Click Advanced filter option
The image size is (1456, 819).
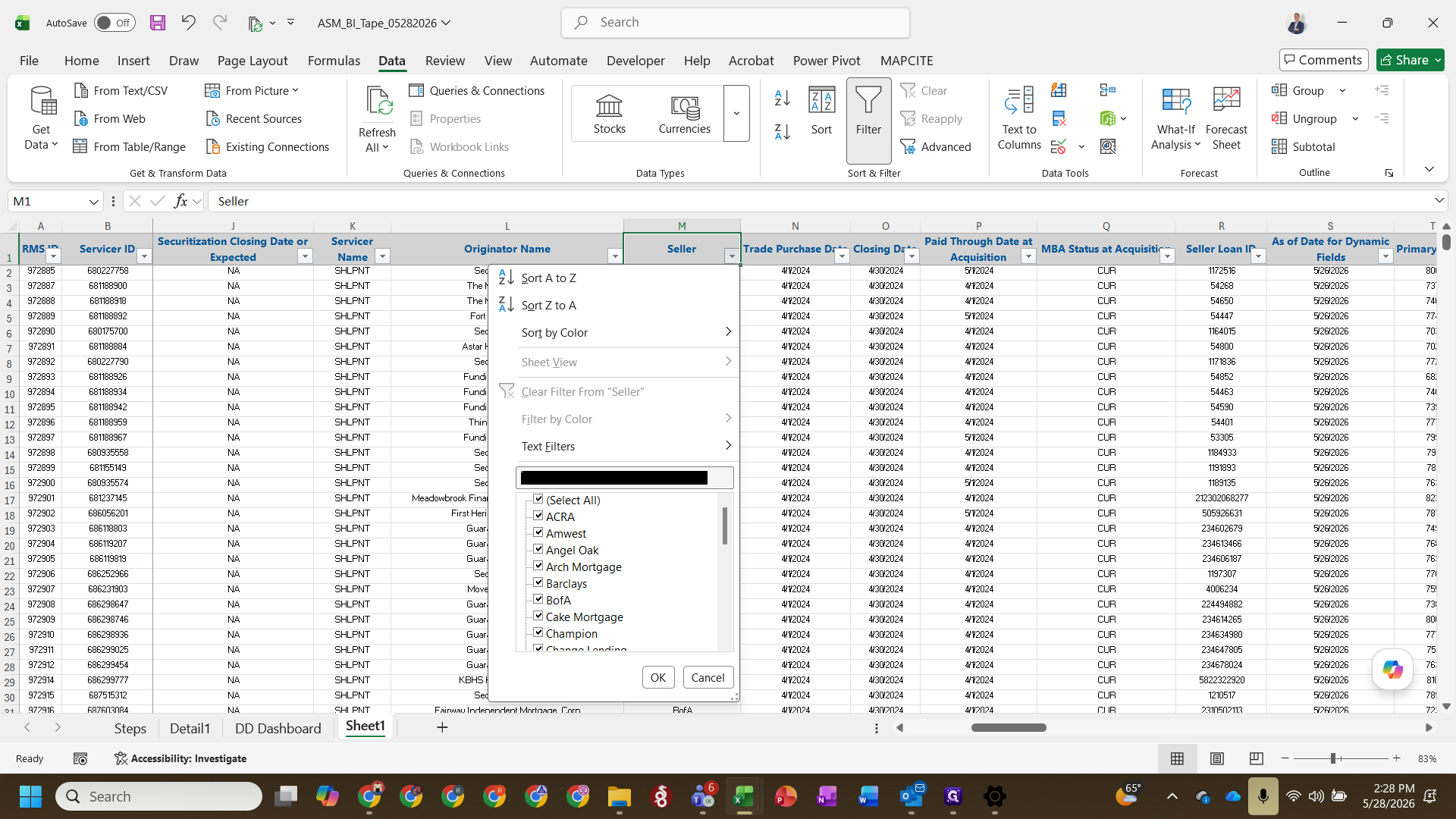[x=936, y=146]
